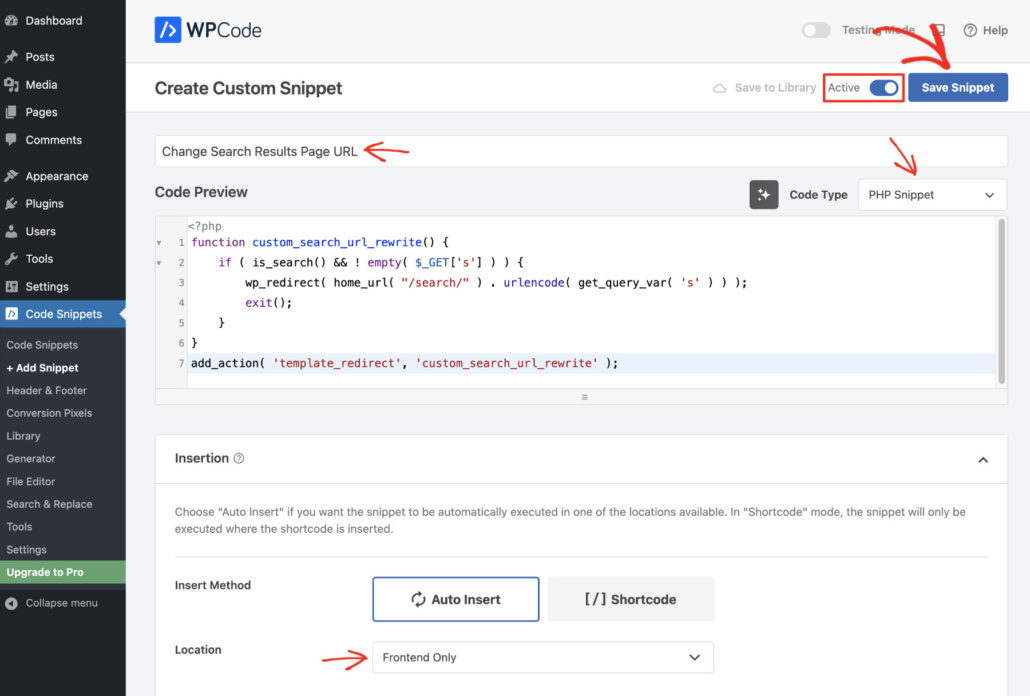This screenshot has width=1030, height=696.
Task: Select the Auto Insert method button
Action: 456,599
